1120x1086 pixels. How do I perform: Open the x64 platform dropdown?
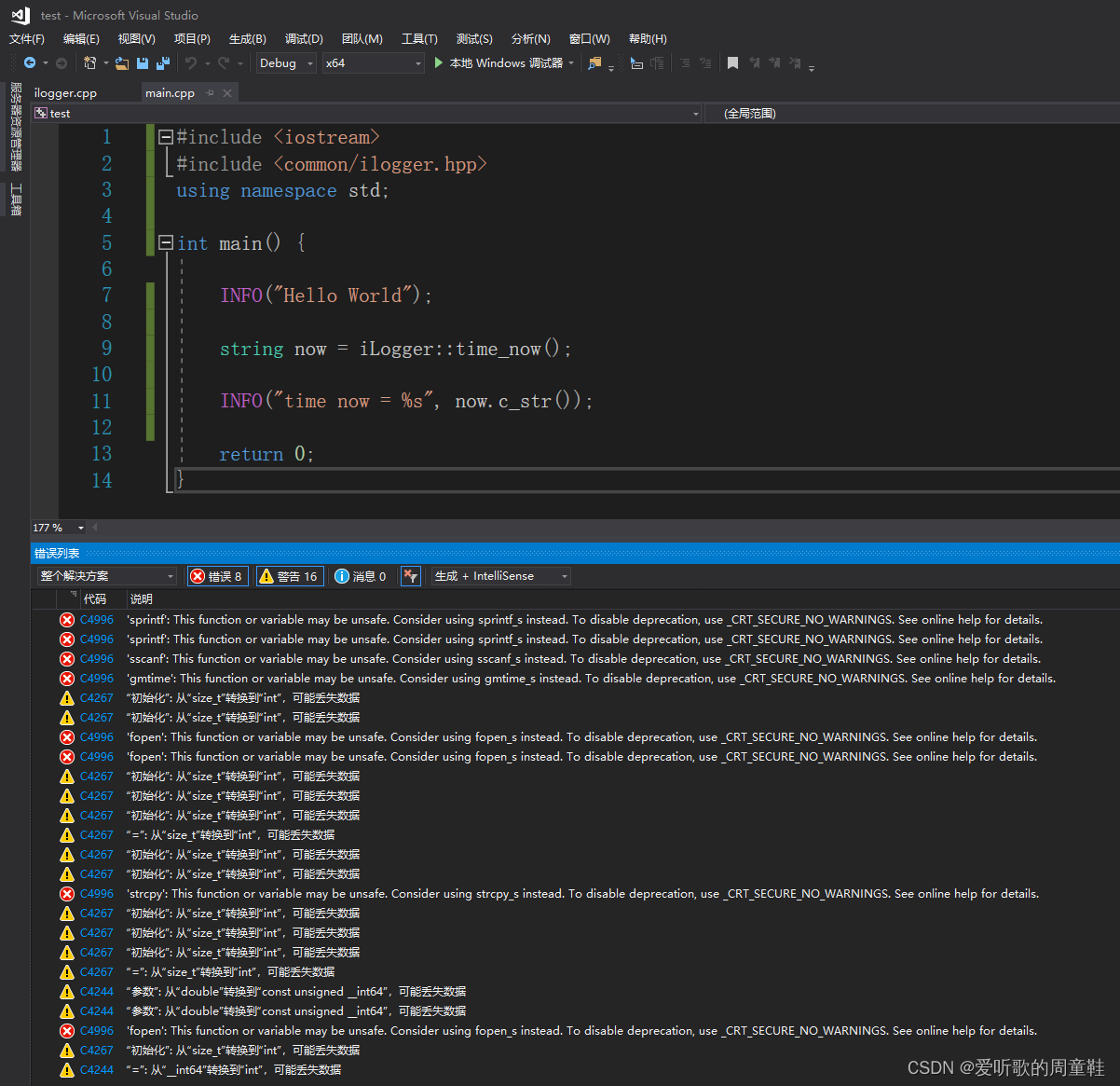pyautogui.click(x=373, y=62)
